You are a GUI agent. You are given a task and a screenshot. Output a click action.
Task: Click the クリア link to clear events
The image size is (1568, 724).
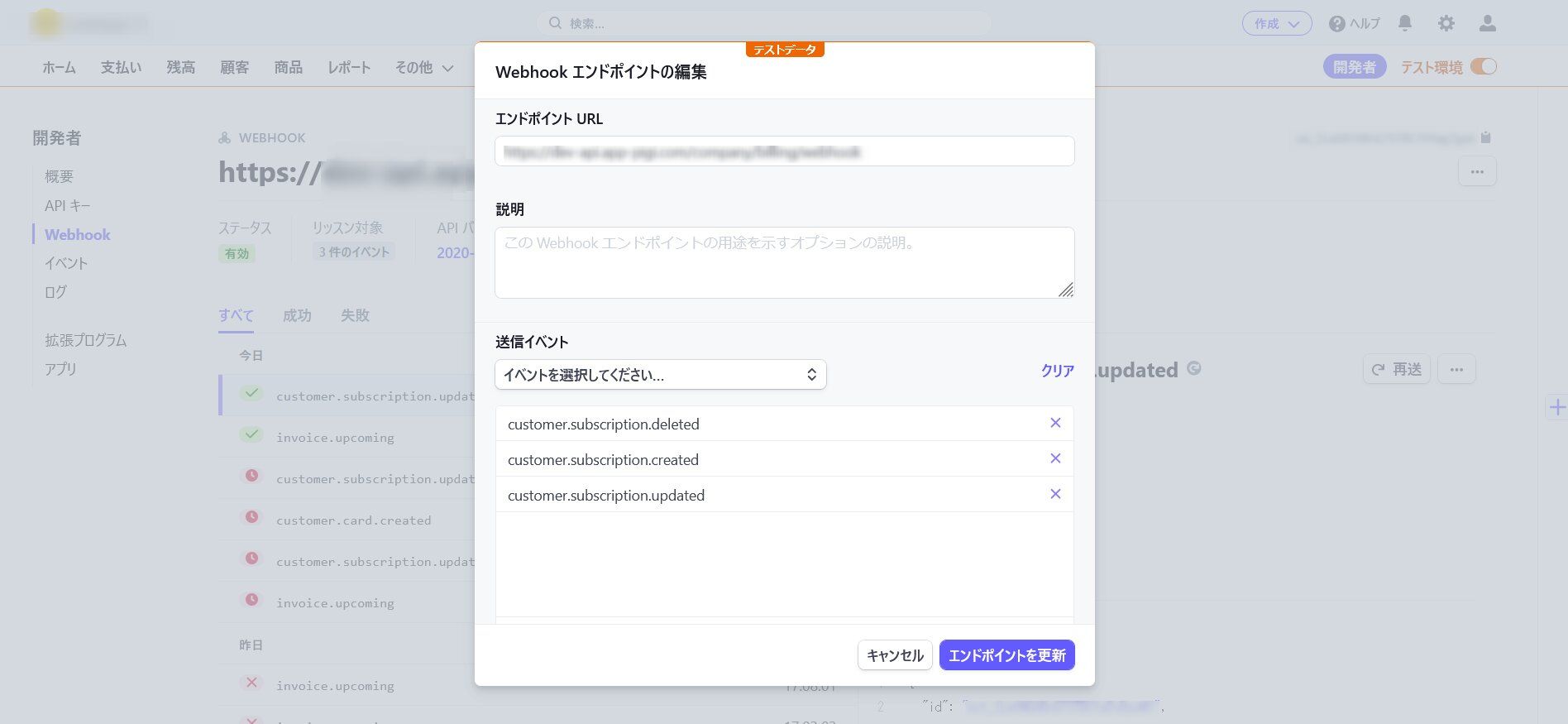[x=1057, y=371]
